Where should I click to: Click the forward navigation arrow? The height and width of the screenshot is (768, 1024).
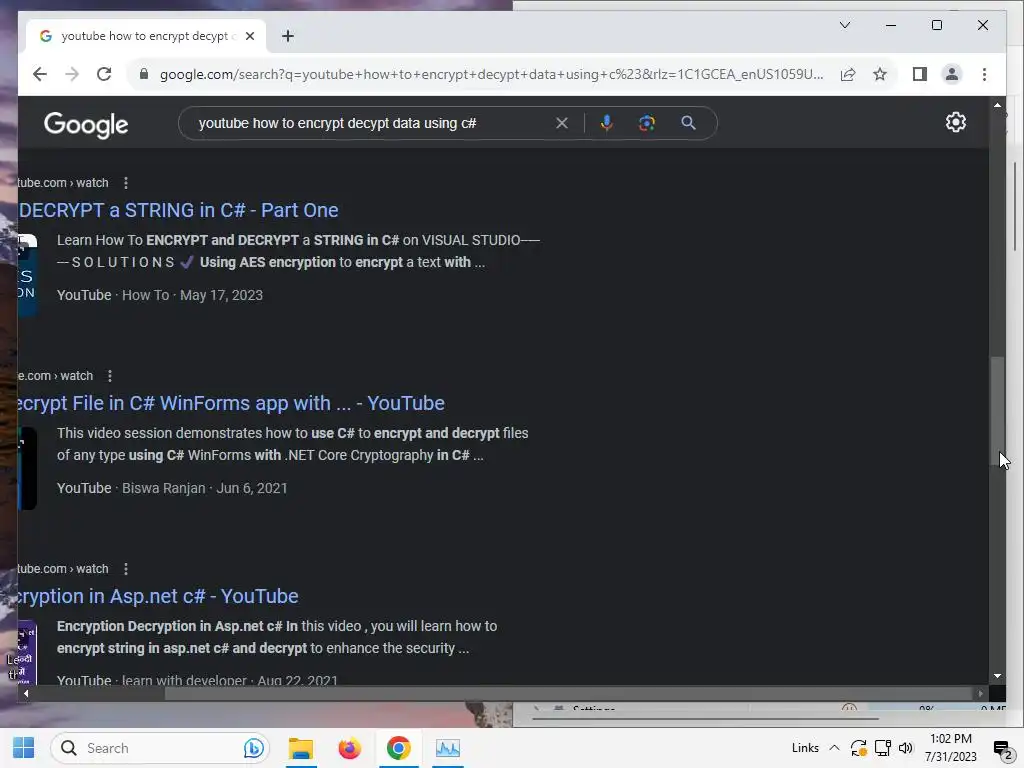coord(72,74)
